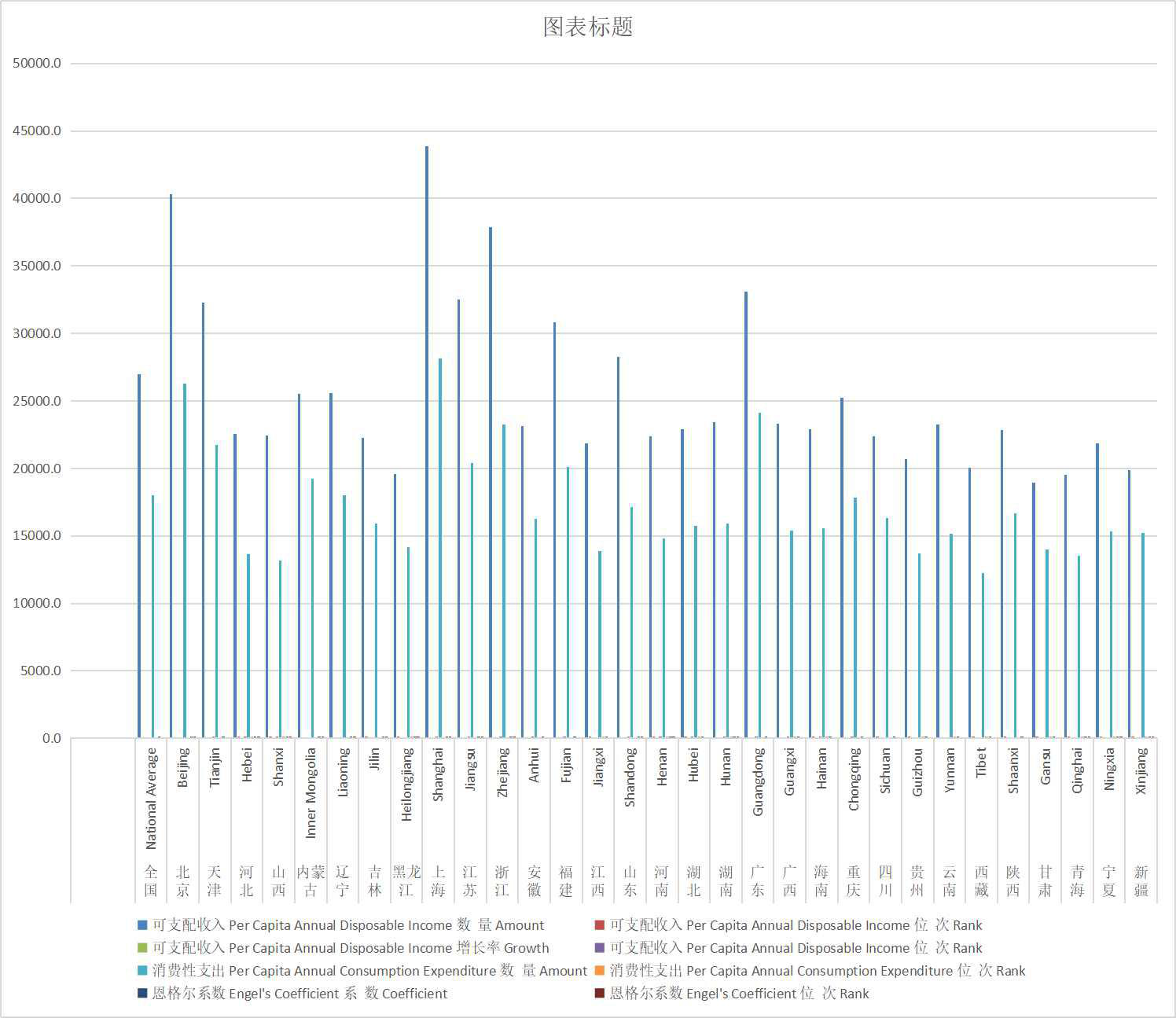
Task: Click Beijing's teal consumption expenditure bar
Action: (x=185, y=560)
